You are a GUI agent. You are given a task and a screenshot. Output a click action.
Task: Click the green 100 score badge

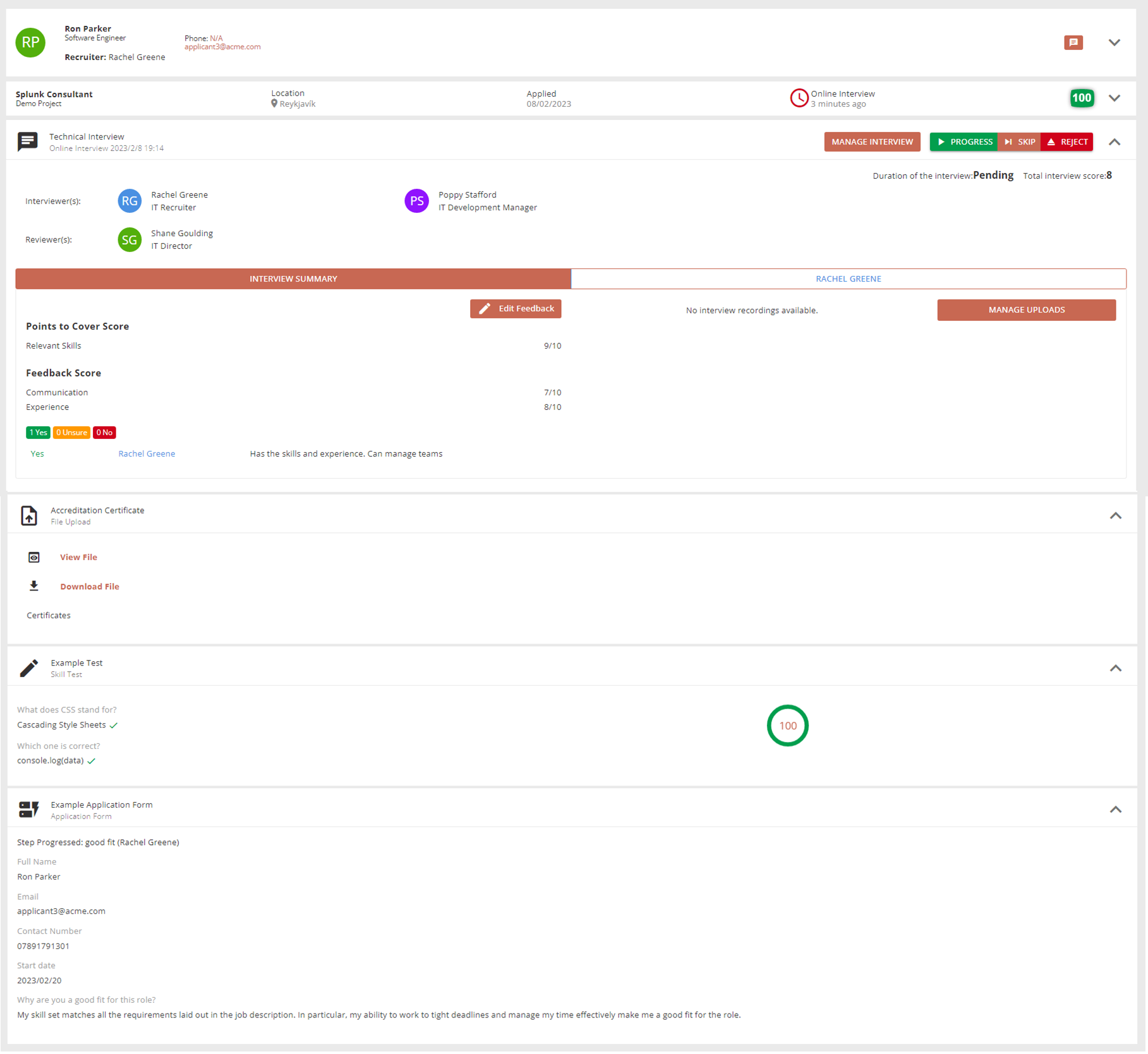point(1082,98)
